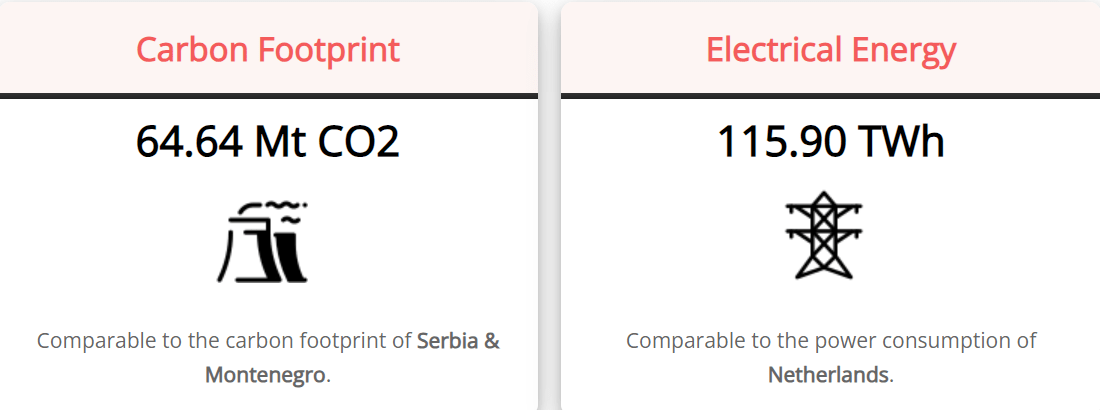The image size is (1100, 410).
Task: Click the dark divider under Electrical Energy
Action: 830,96
